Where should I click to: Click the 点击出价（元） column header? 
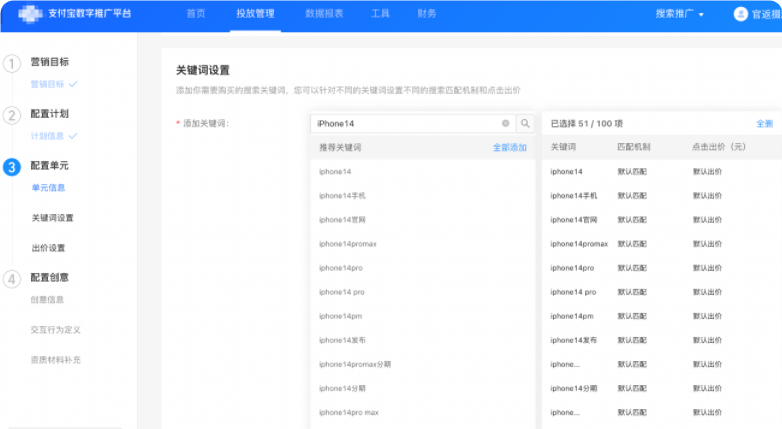(x=719, y=147)
